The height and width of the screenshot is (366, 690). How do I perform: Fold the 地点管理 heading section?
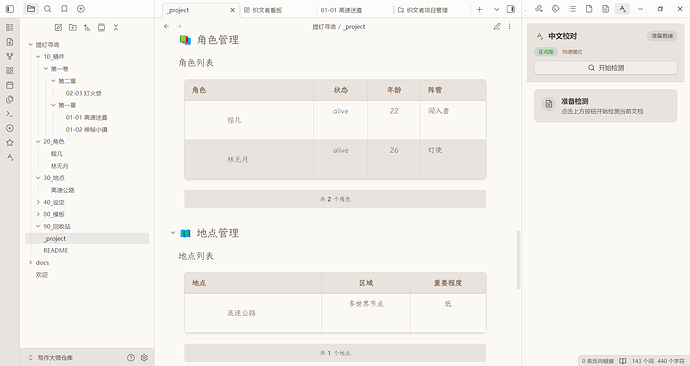(173, 233)
